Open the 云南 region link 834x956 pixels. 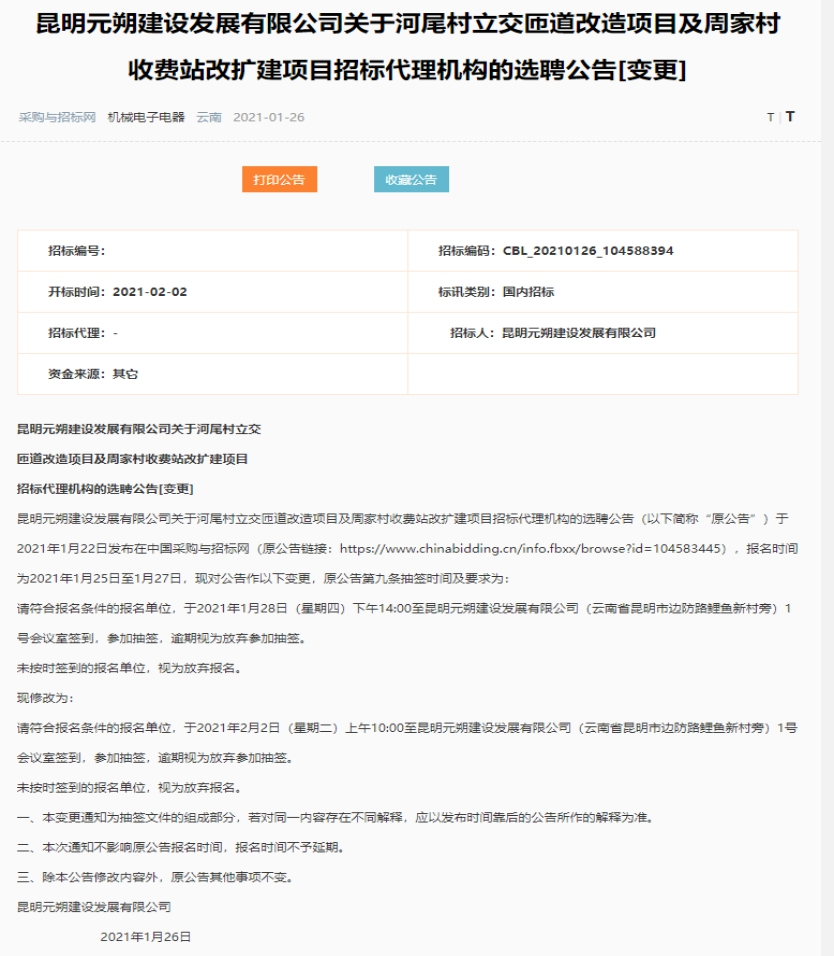pyautogui.click(x=209, y=117)
